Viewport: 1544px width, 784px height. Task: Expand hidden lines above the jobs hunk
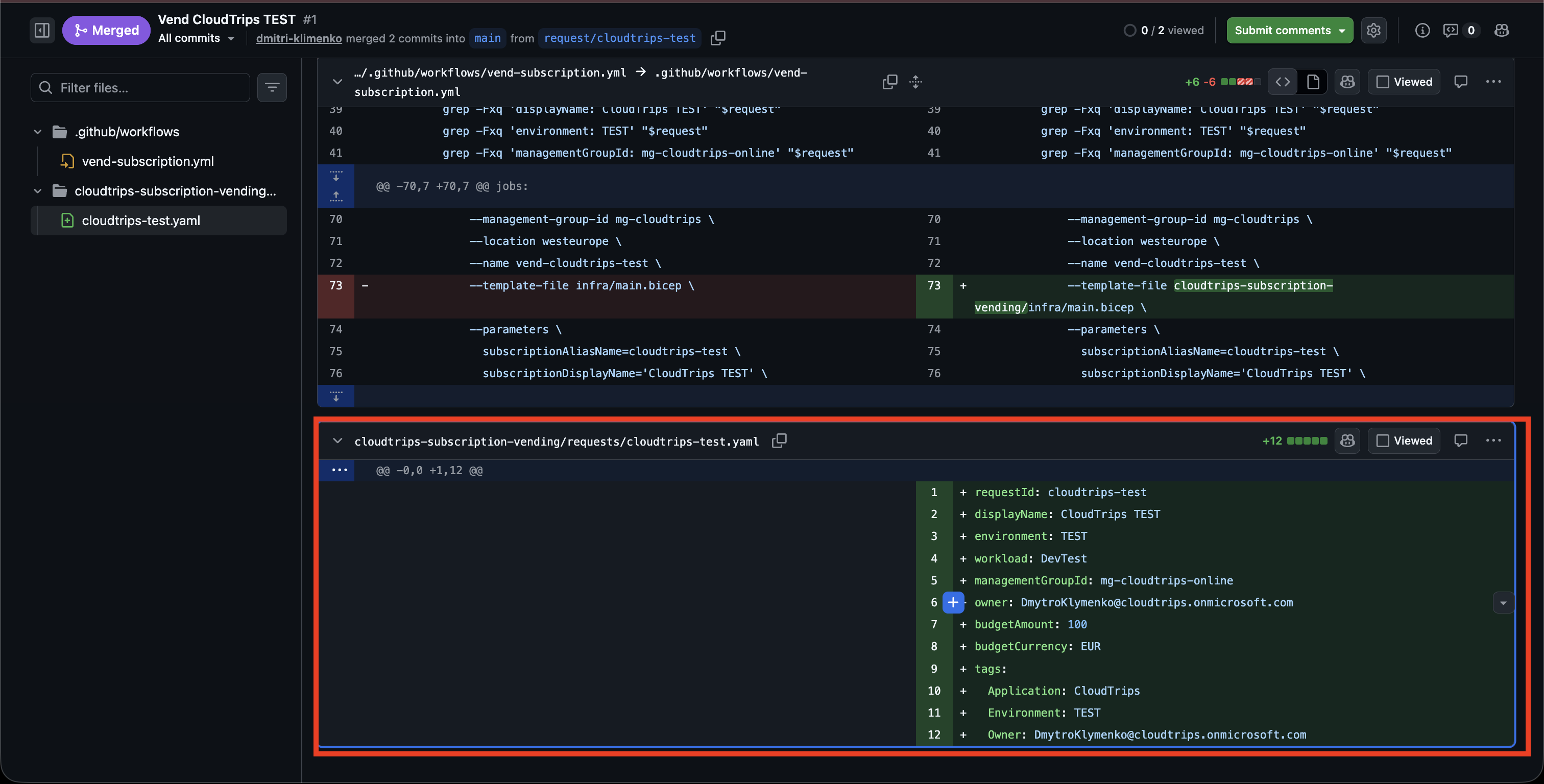[335, 175]
